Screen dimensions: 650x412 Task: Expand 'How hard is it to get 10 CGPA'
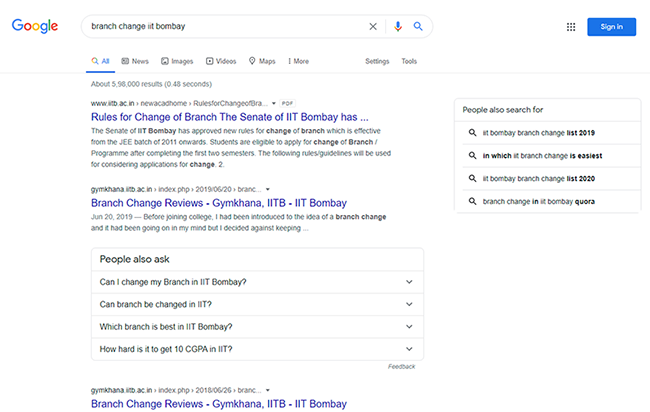click(257, 349)
